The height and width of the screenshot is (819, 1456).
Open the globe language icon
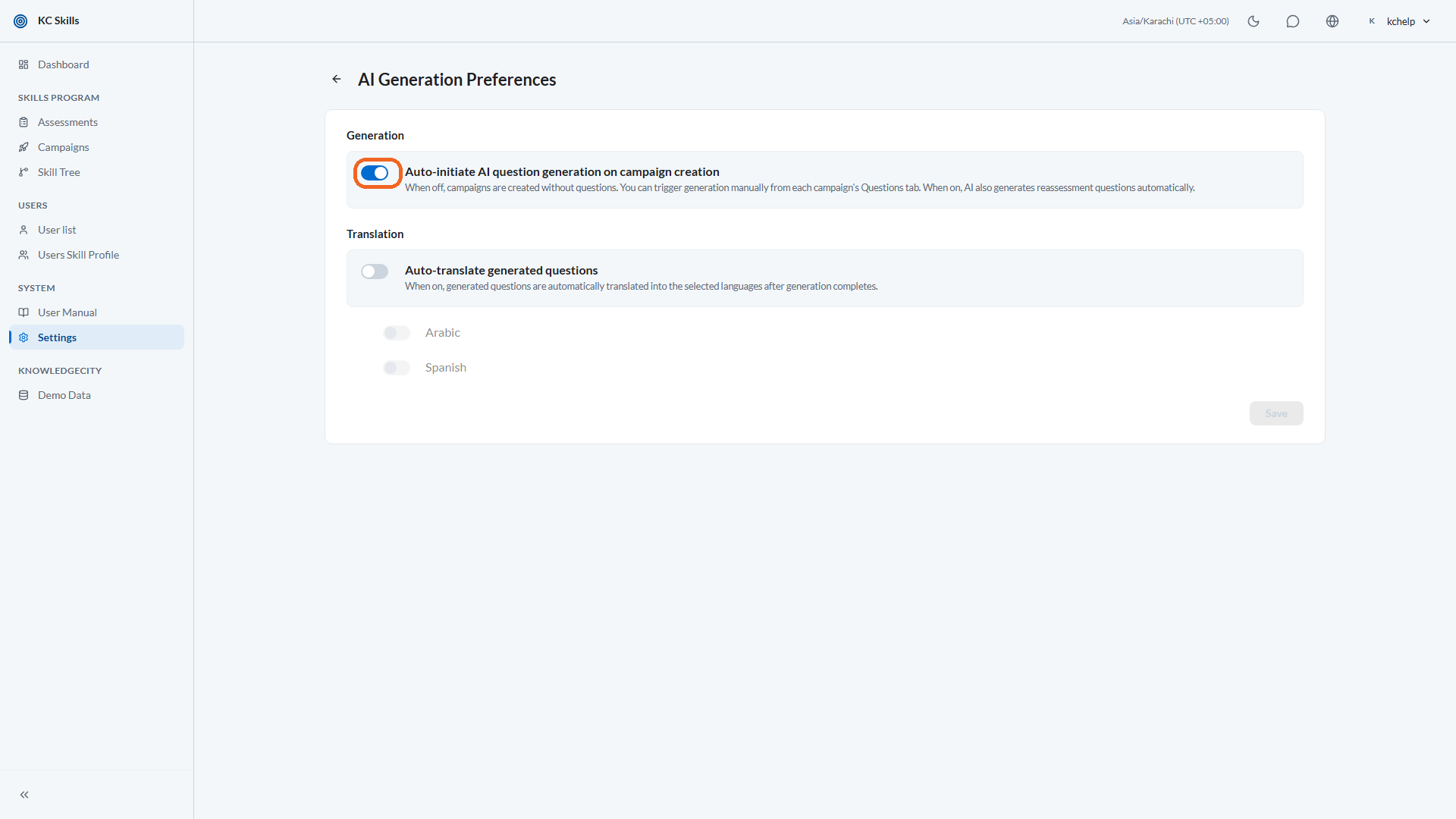click(x=1332, y=21)
